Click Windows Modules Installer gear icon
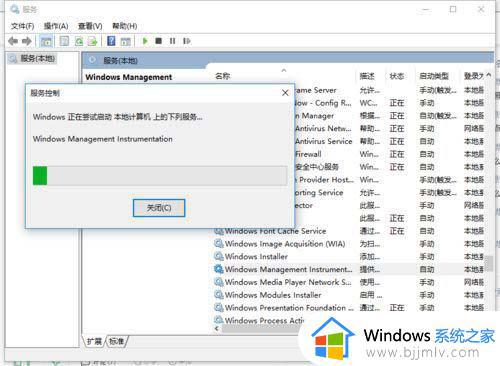This screenshot has width=500, height=366. pyautogui.click(x=219, y=295)
